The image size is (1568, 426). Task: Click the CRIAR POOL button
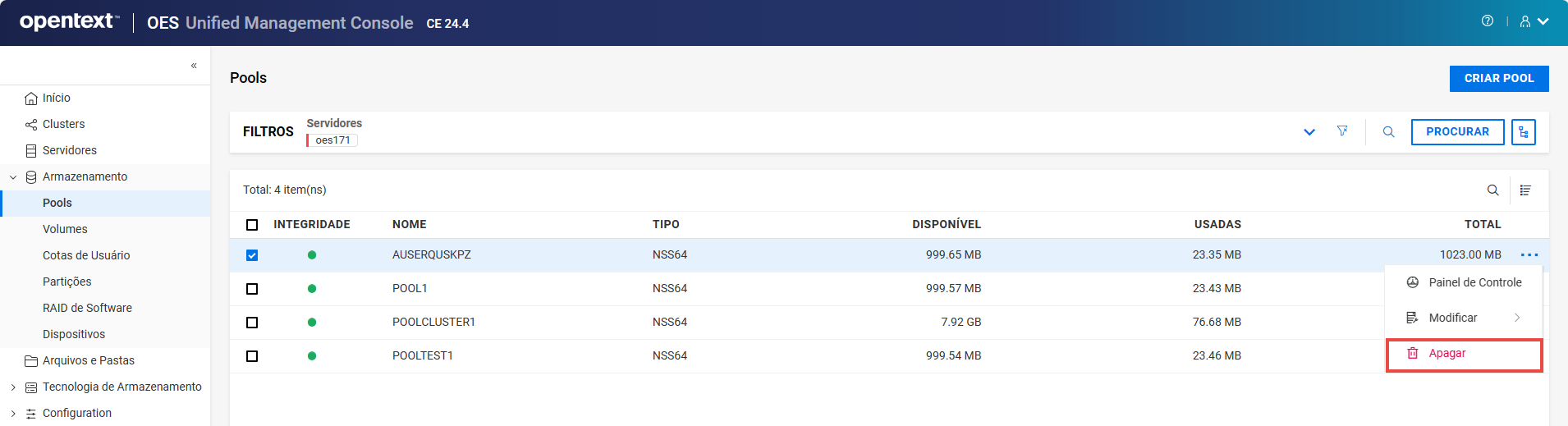(x=1498, y=79)
